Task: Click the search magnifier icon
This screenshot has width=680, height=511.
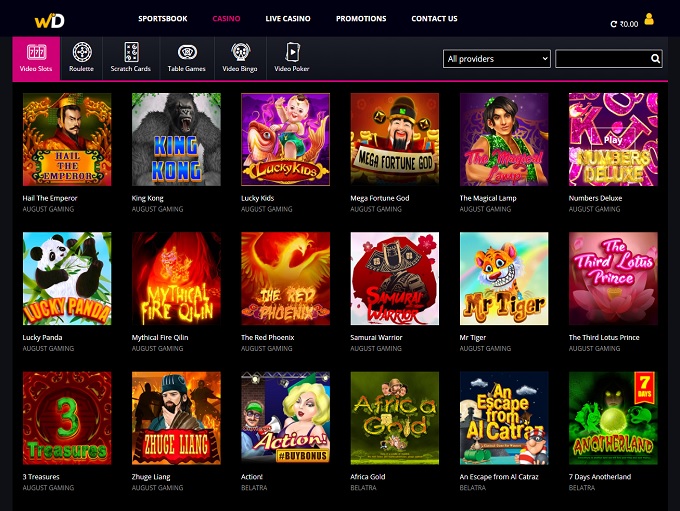Action: tap(656, 59)
